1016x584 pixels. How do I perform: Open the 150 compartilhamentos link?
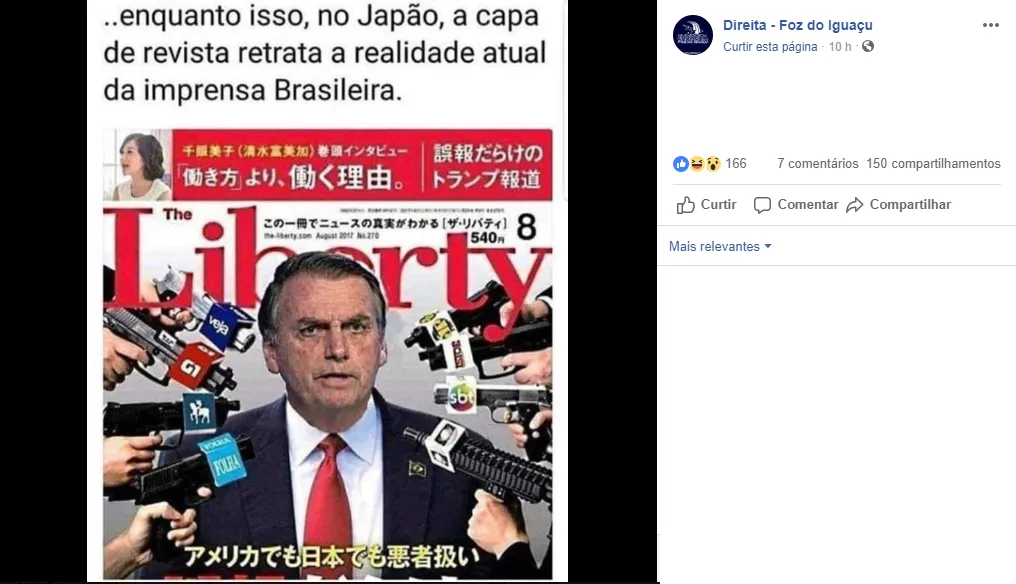pyautogui.click(x=933, y=163)
